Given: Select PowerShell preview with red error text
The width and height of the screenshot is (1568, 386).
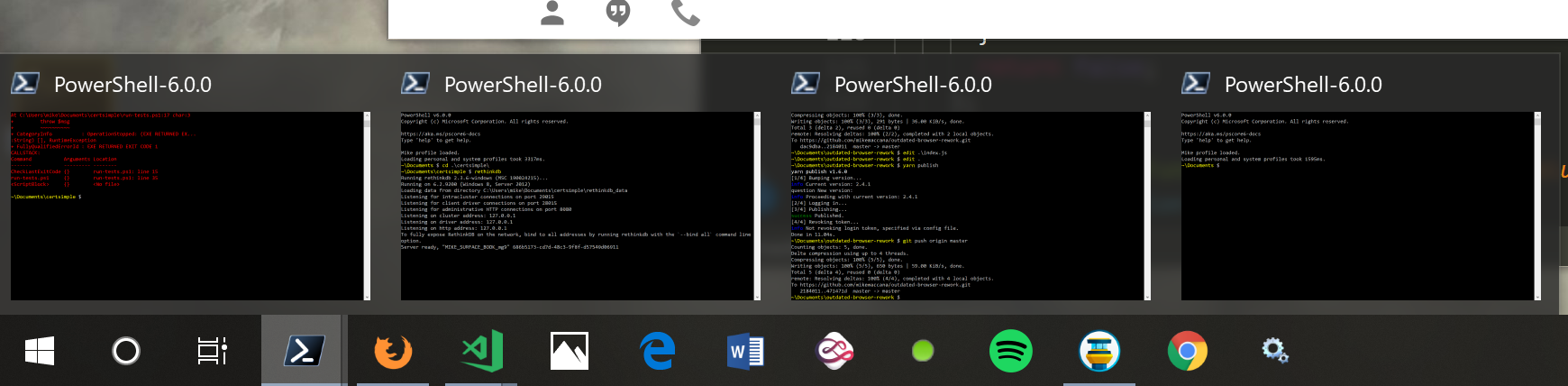Looking at the screenshot, I should pyautogui.click(x=190, y=206).
